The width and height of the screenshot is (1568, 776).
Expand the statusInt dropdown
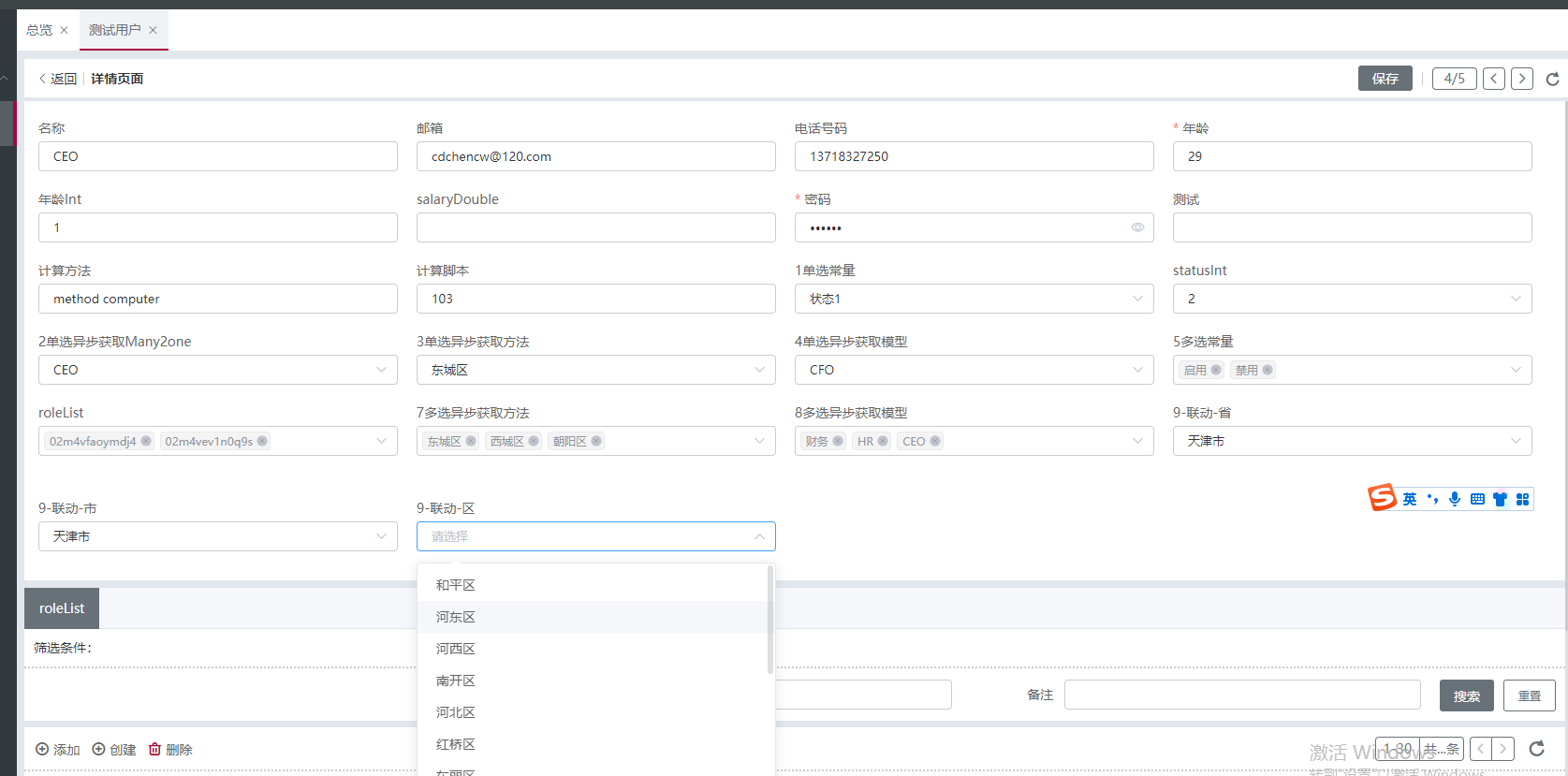pyautogui.click(x=1352, y=299)
